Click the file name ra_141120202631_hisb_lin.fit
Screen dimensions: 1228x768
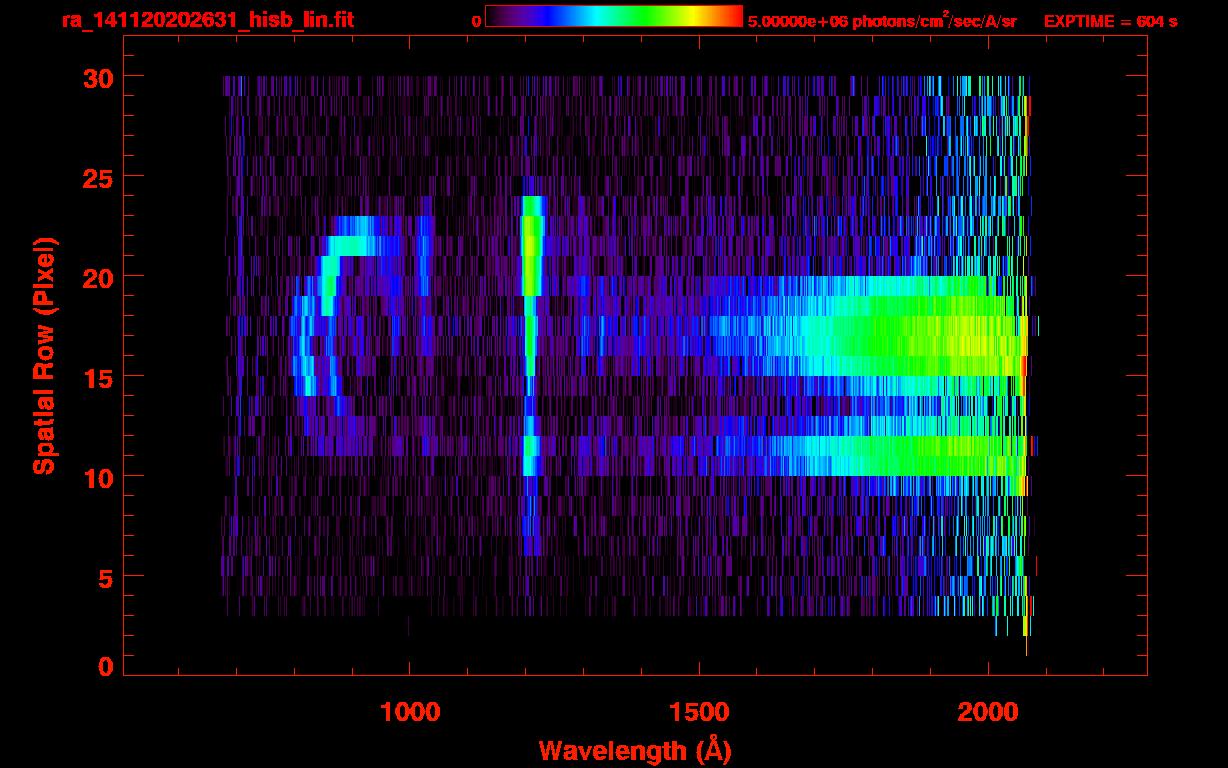click(207, 19)
